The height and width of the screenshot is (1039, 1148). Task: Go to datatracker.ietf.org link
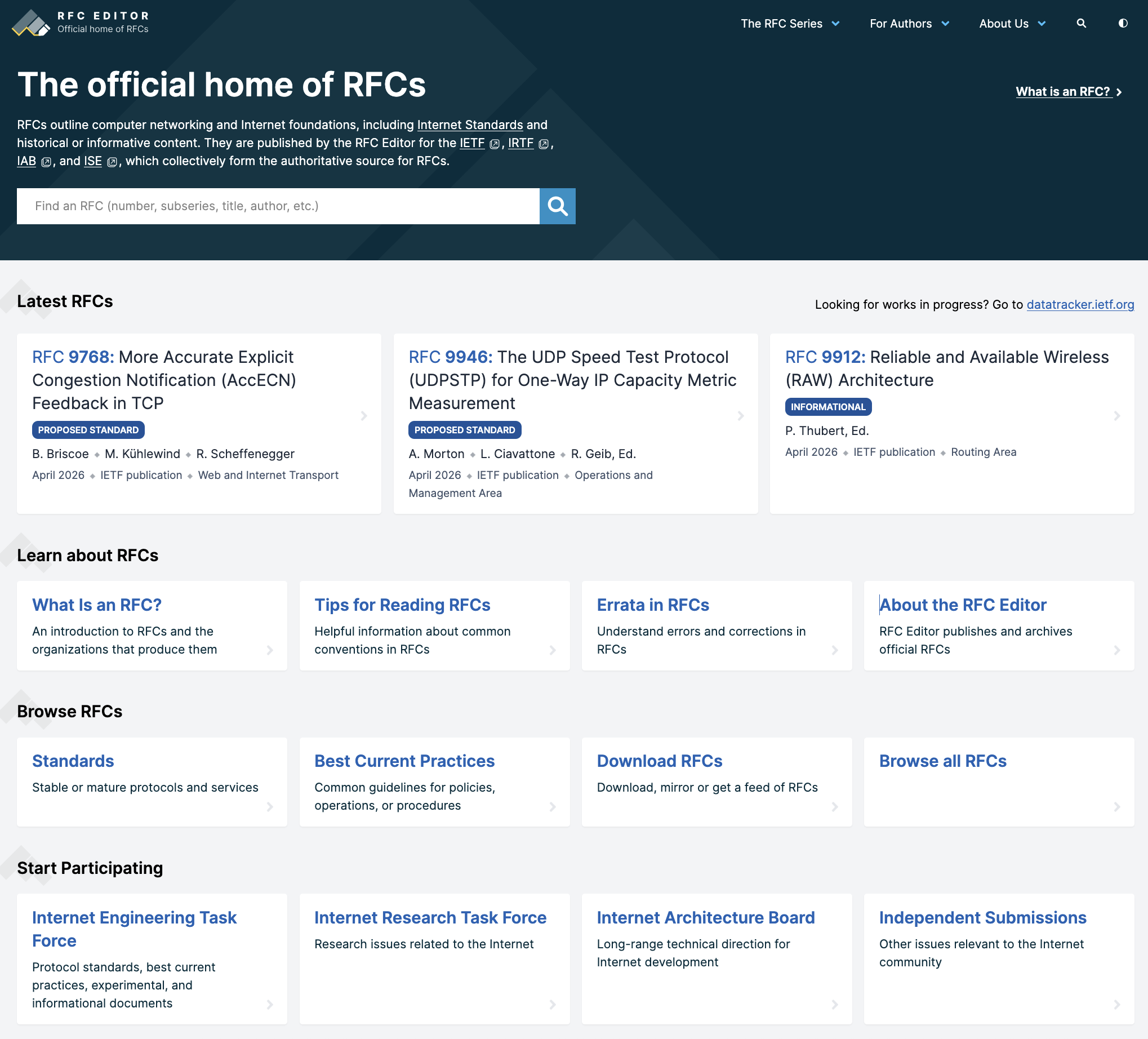(1080, 305)
